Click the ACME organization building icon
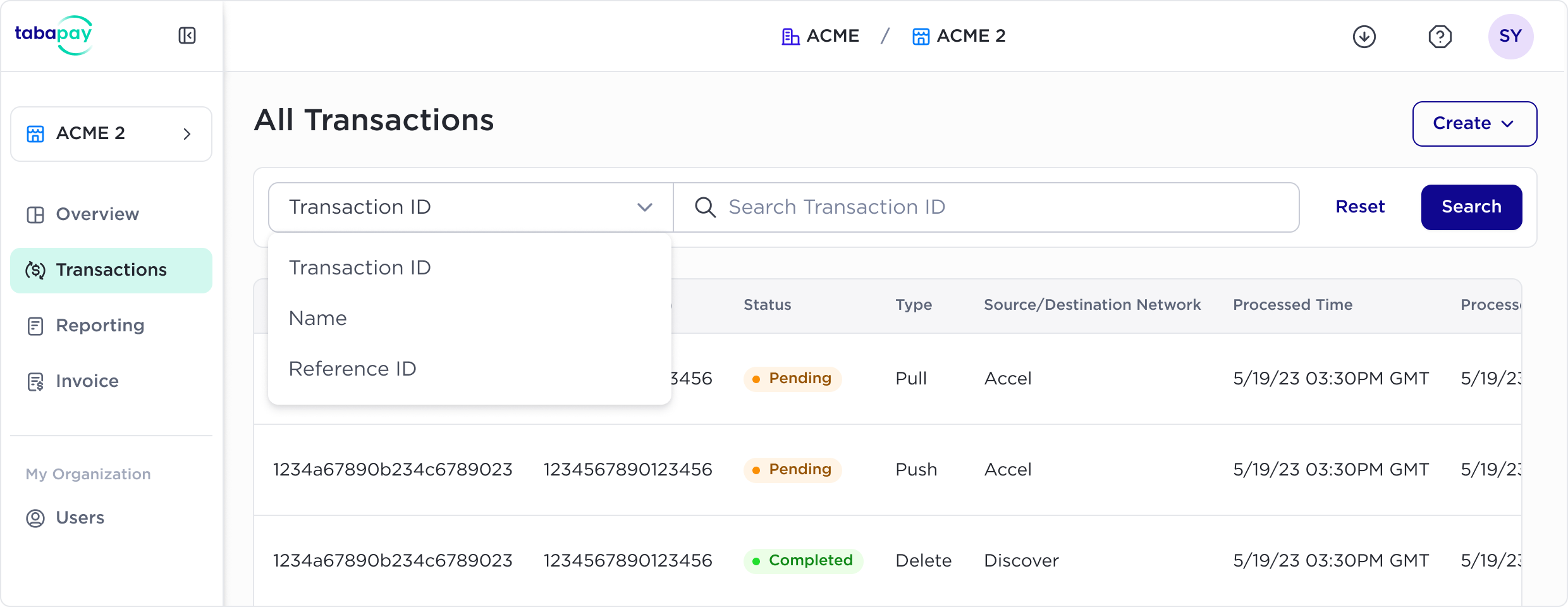This screenshot has height=607, width=1568. pyautogui.click(x=790, y=36)
